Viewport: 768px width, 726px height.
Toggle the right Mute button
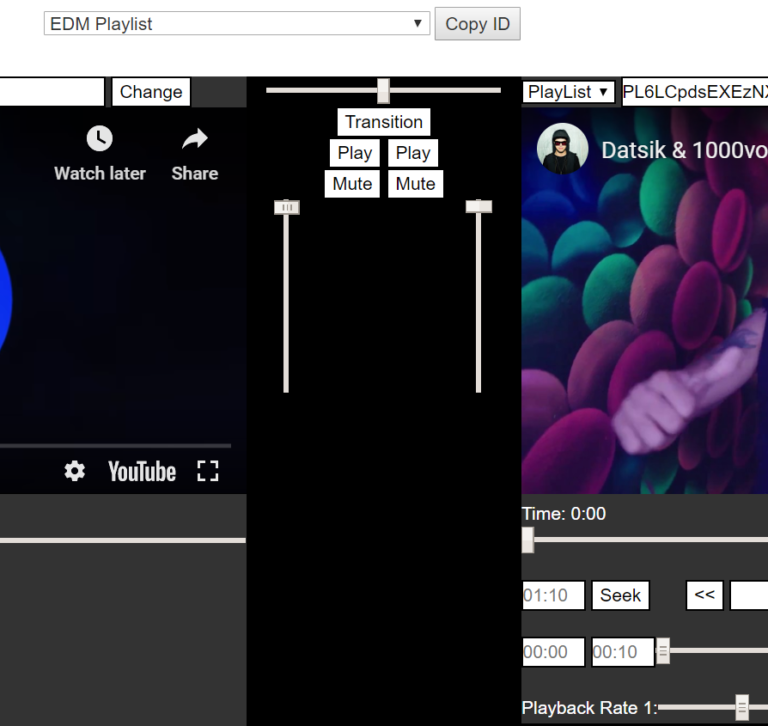click(x=415, y=184)
